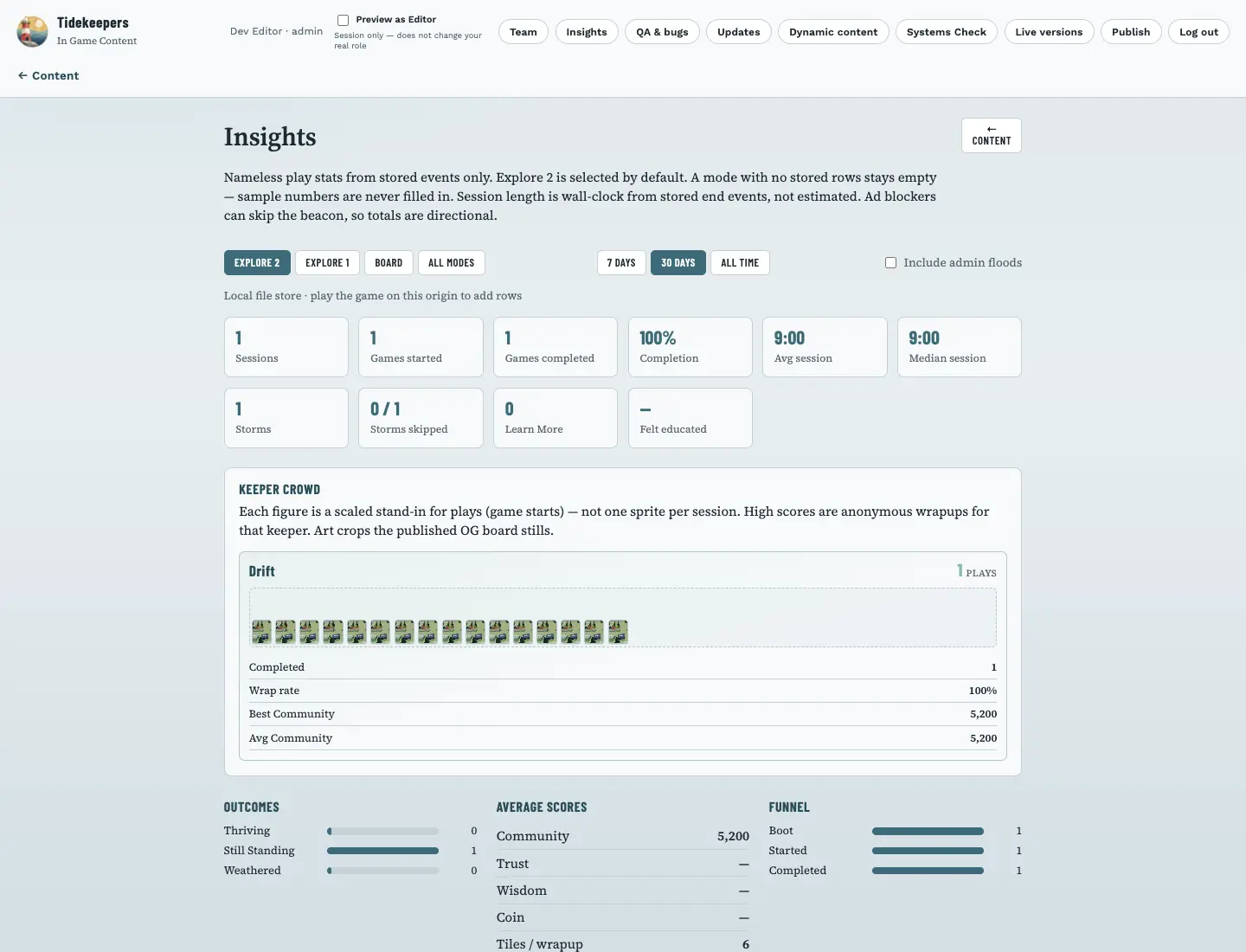The image size is (1246, 952).
Task: Click the Sessions stat card
Action: click(286, 347)
